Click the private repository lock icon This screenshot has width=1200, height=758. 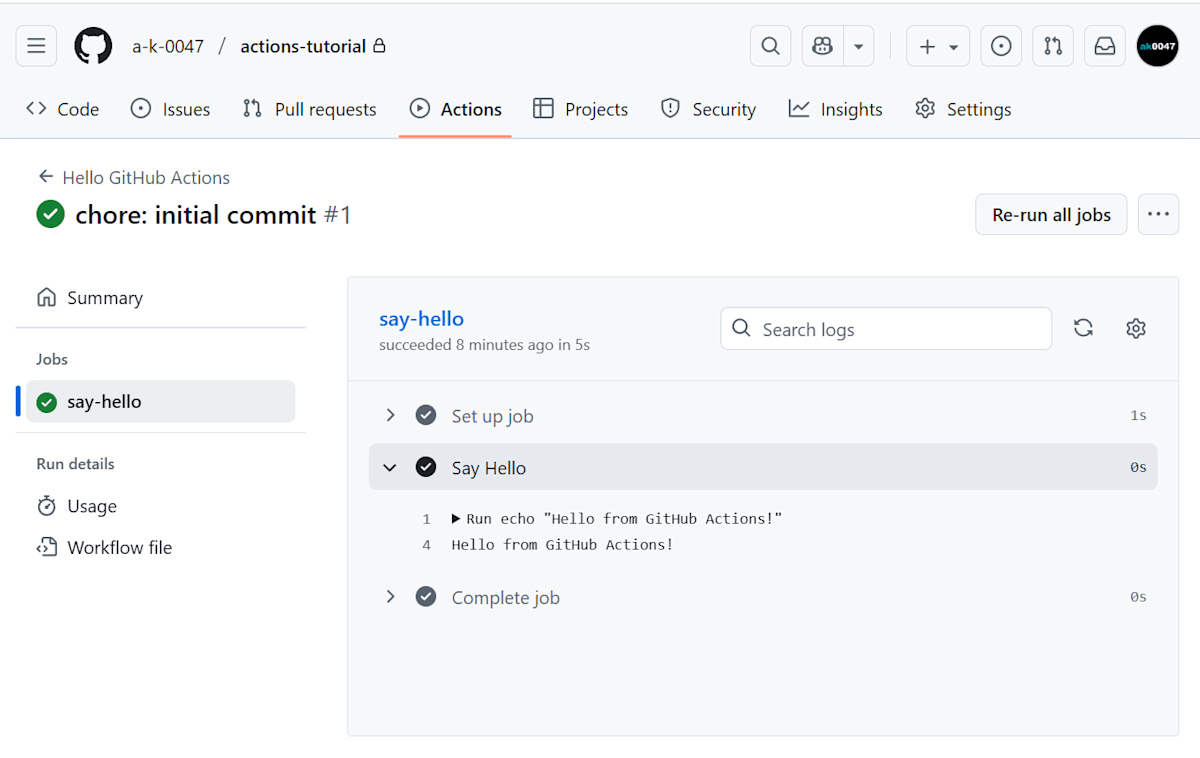pos(379,46)
